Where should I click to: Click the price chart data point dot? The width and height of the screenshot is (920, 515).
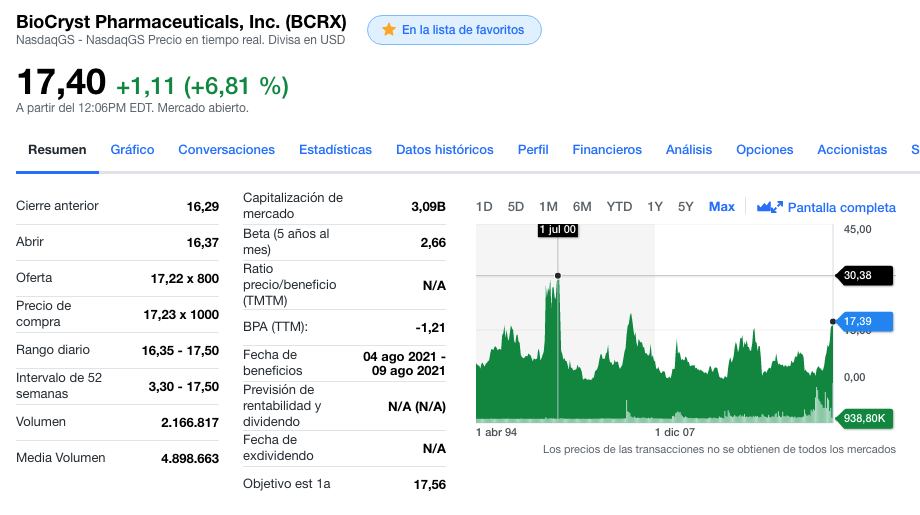[x=558, y=275]
